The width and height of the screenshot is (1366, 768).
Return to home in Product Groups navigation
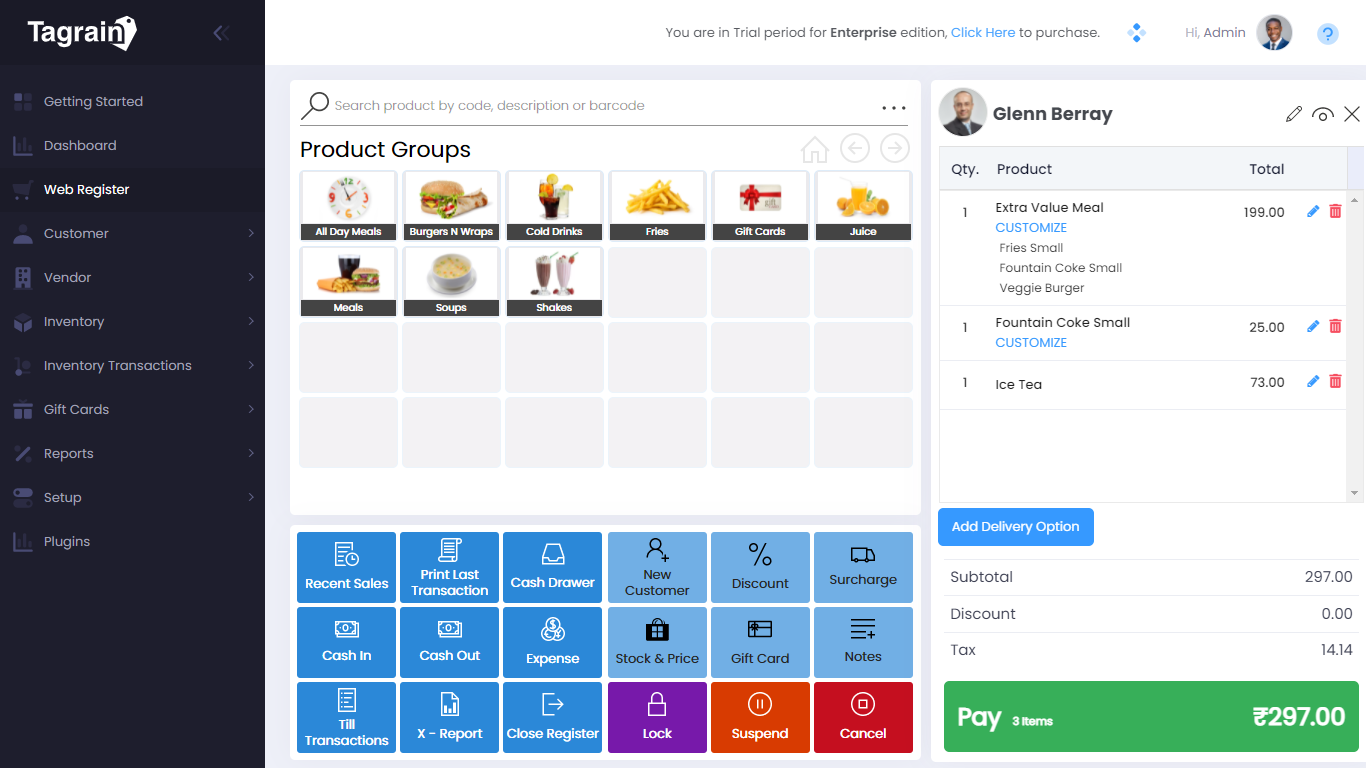(814, 148)
